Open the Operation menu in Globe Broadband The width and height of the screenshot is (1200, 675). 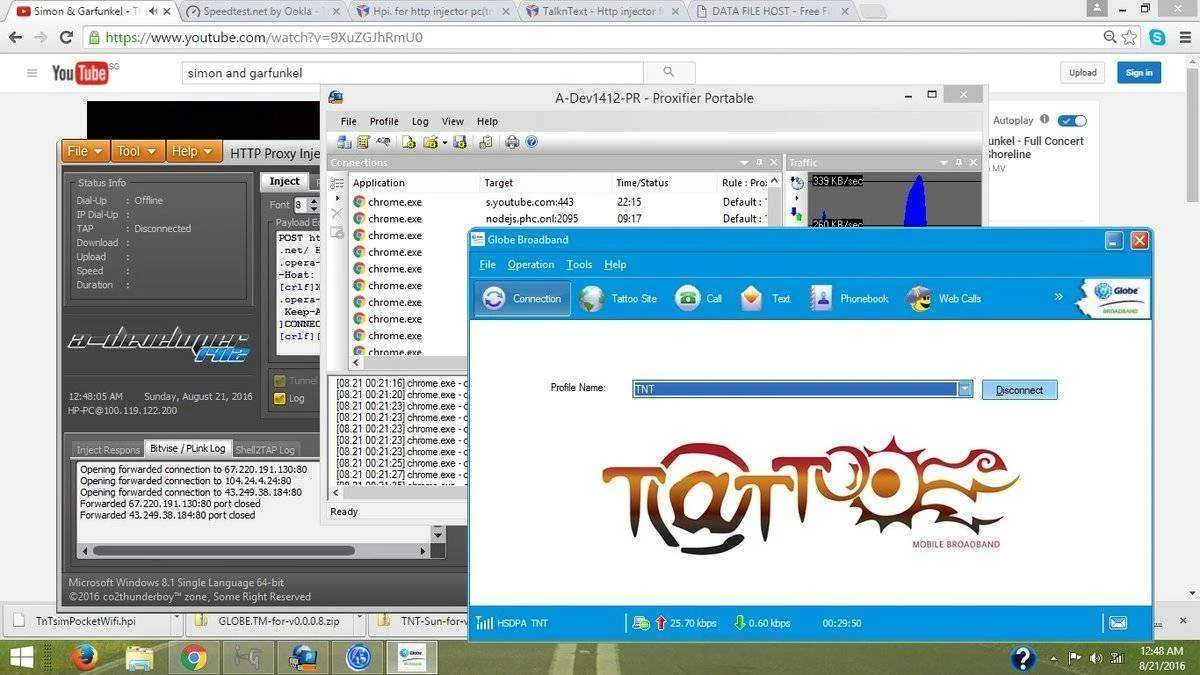530,265
